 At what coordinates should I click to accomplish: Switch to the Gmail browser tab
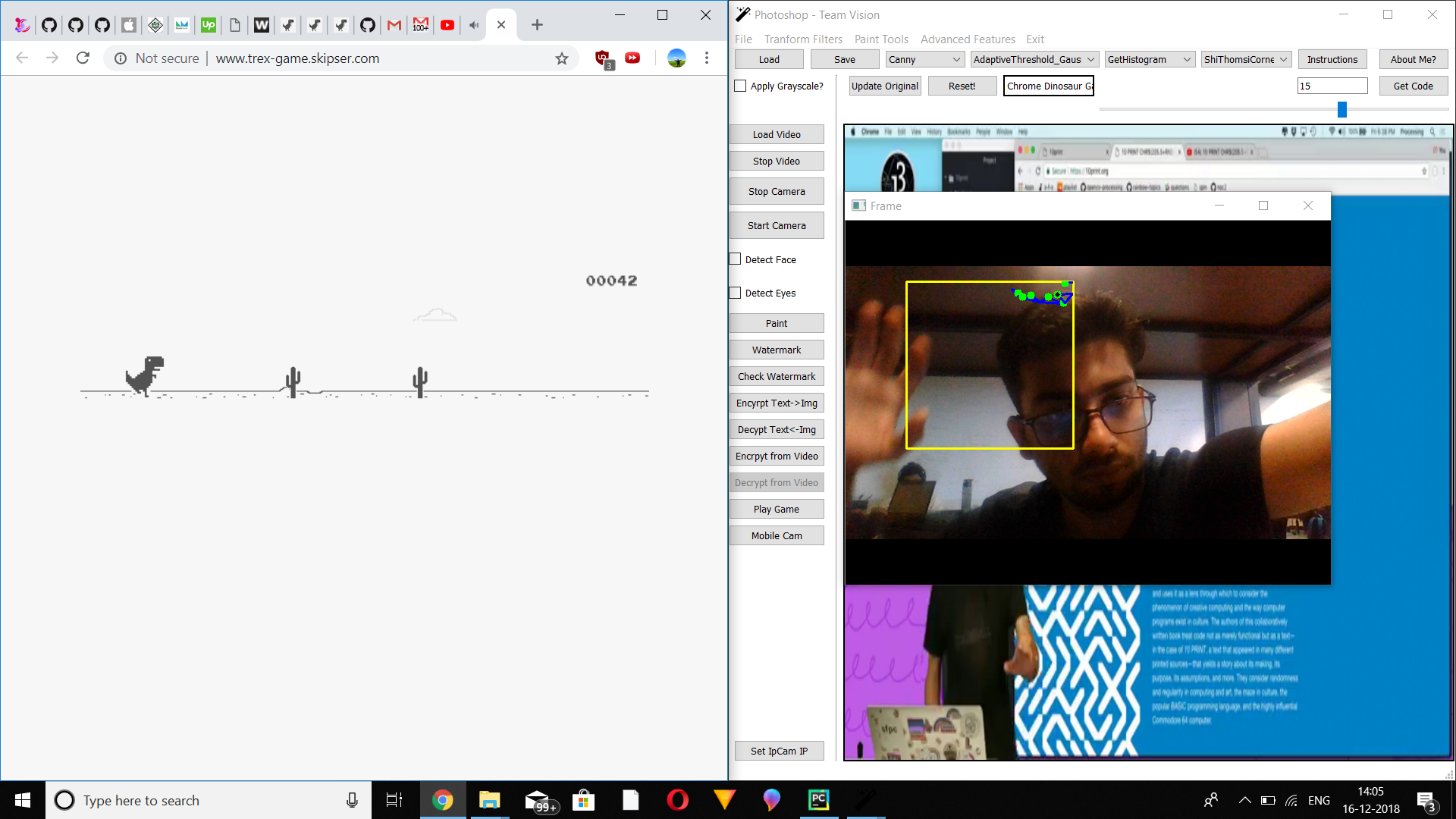pos(394,25)
